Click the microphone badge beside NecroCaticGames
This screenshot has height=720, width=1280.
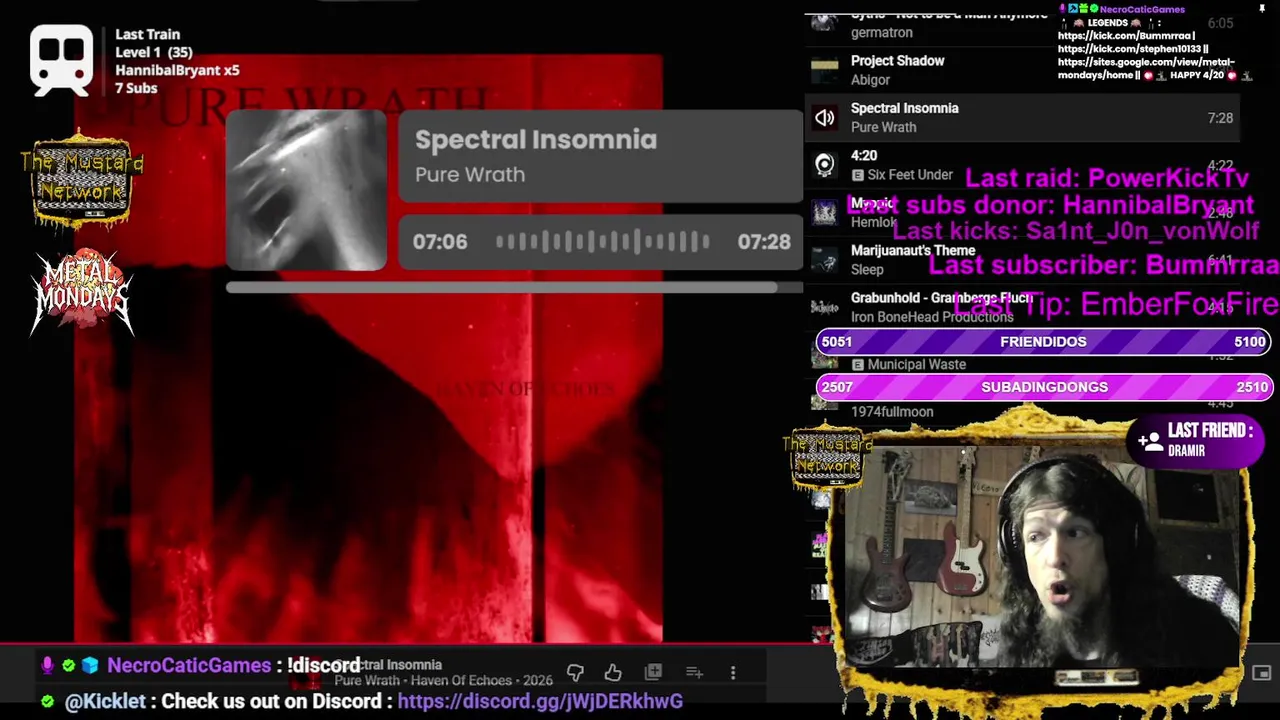(x=47, y=665)
